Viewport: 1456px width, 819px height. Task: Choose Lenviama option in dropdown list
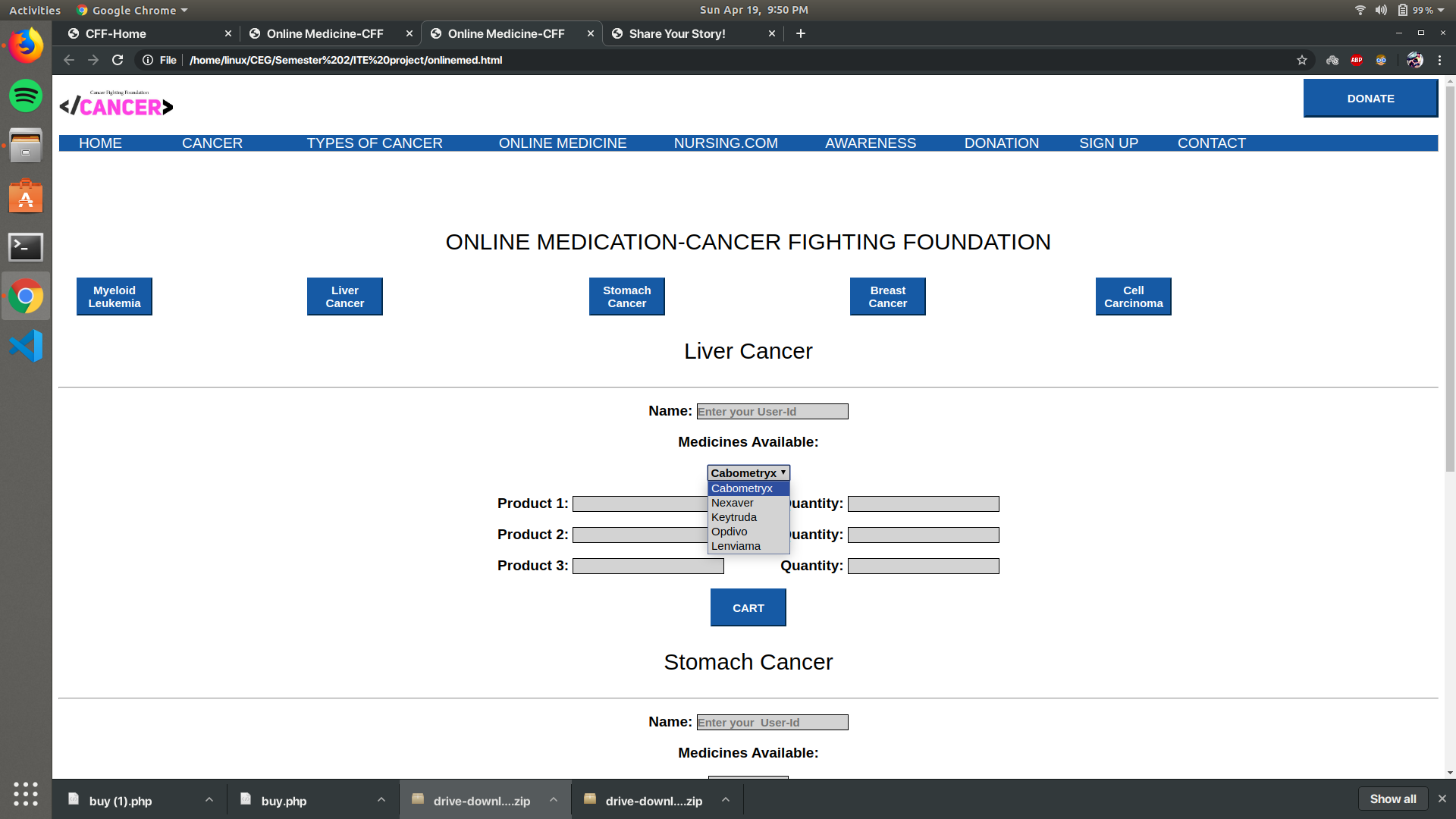click(x=736, y=546)
